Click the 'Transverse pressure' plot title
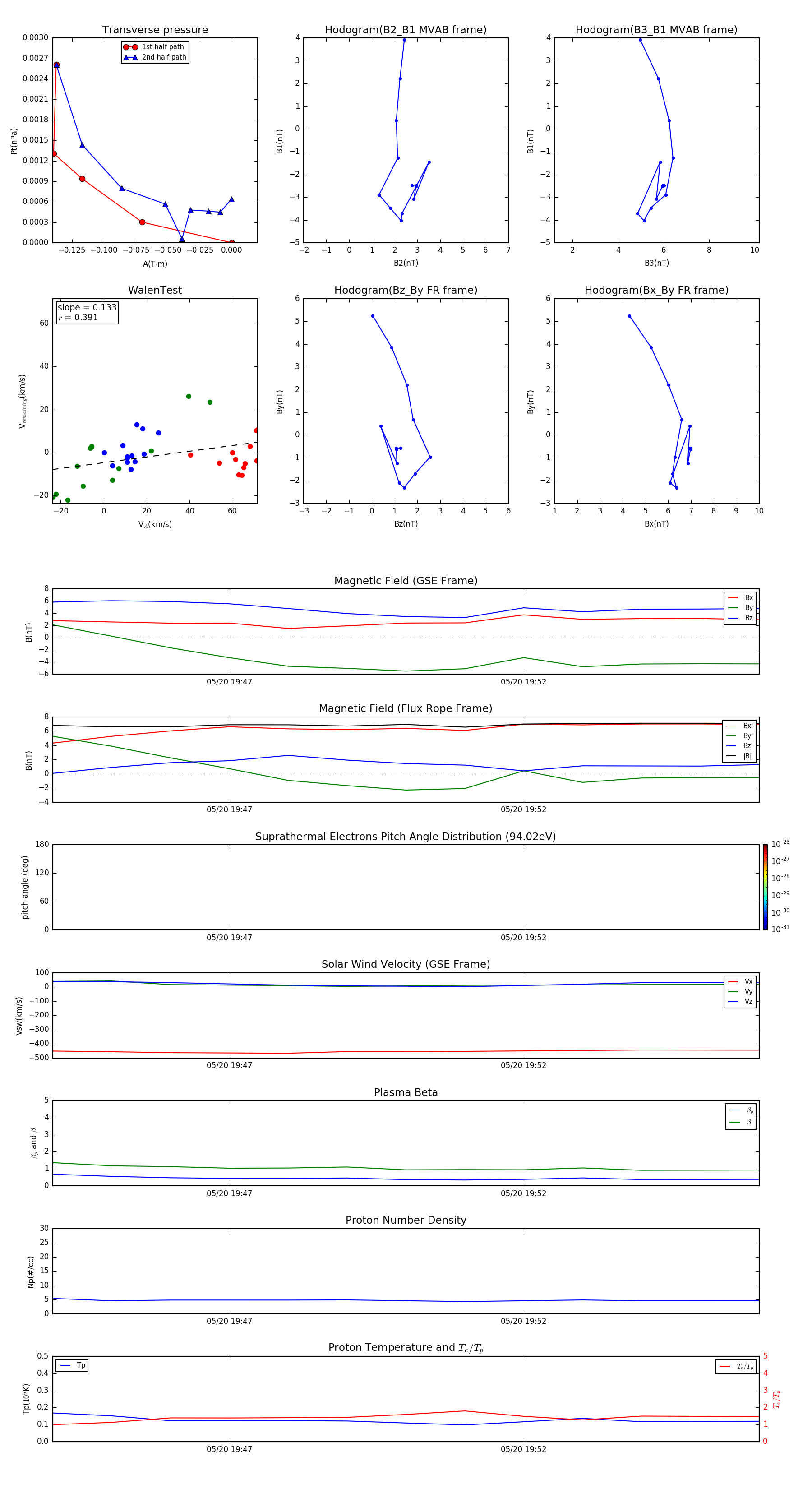Screen dimensions: 812x1489 [x=155, y=30]
